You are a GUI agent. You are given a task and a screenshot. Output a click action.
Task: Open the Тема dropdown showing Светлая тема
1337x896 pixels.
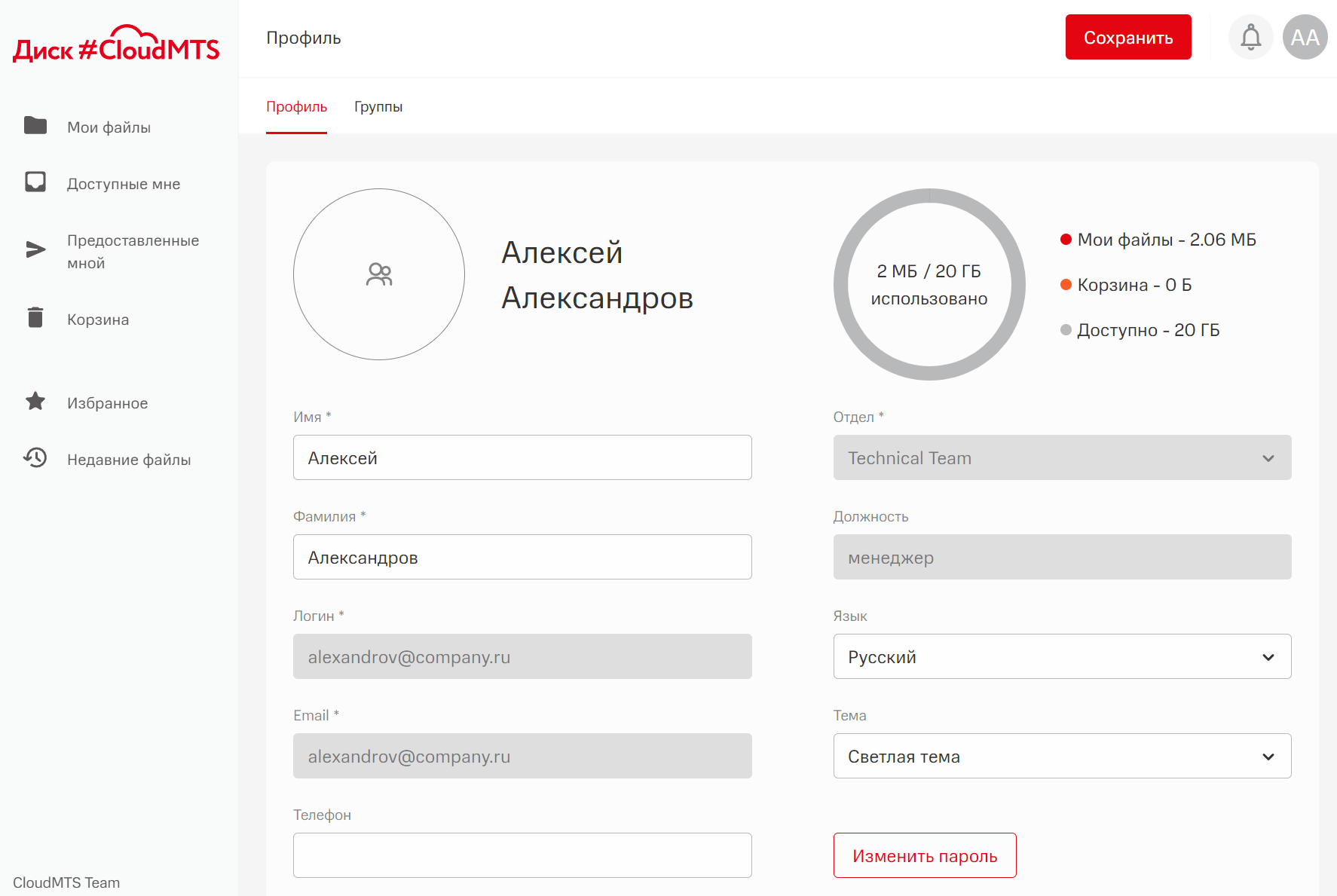tap(1061, 756)
